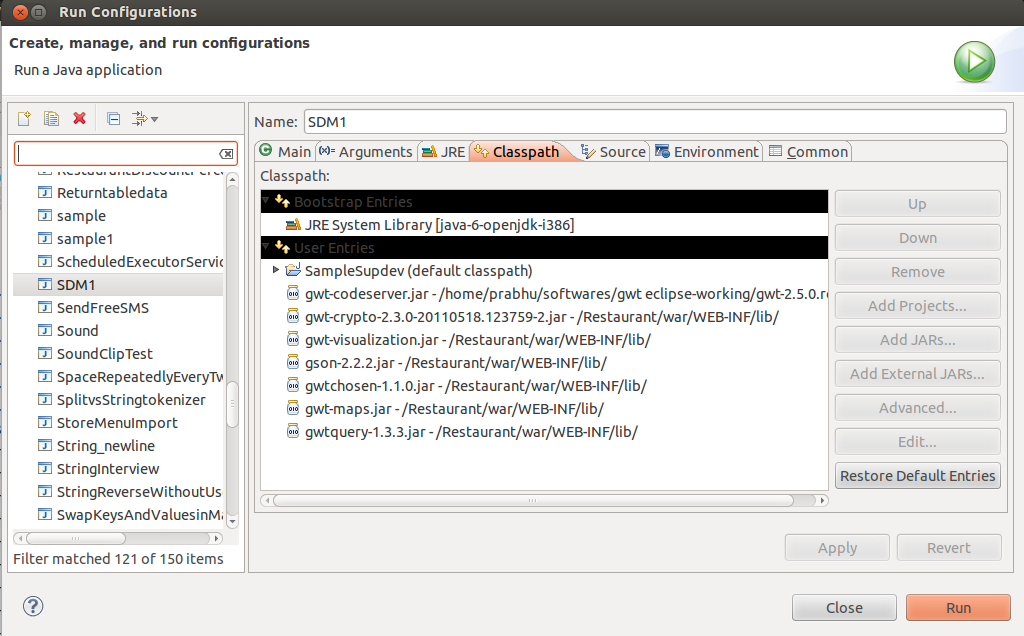Image resolution: width=1024 pixels, height=636 pixels.
Task: Click the Duplicate launch configuration icon
Action: point(51,118)
